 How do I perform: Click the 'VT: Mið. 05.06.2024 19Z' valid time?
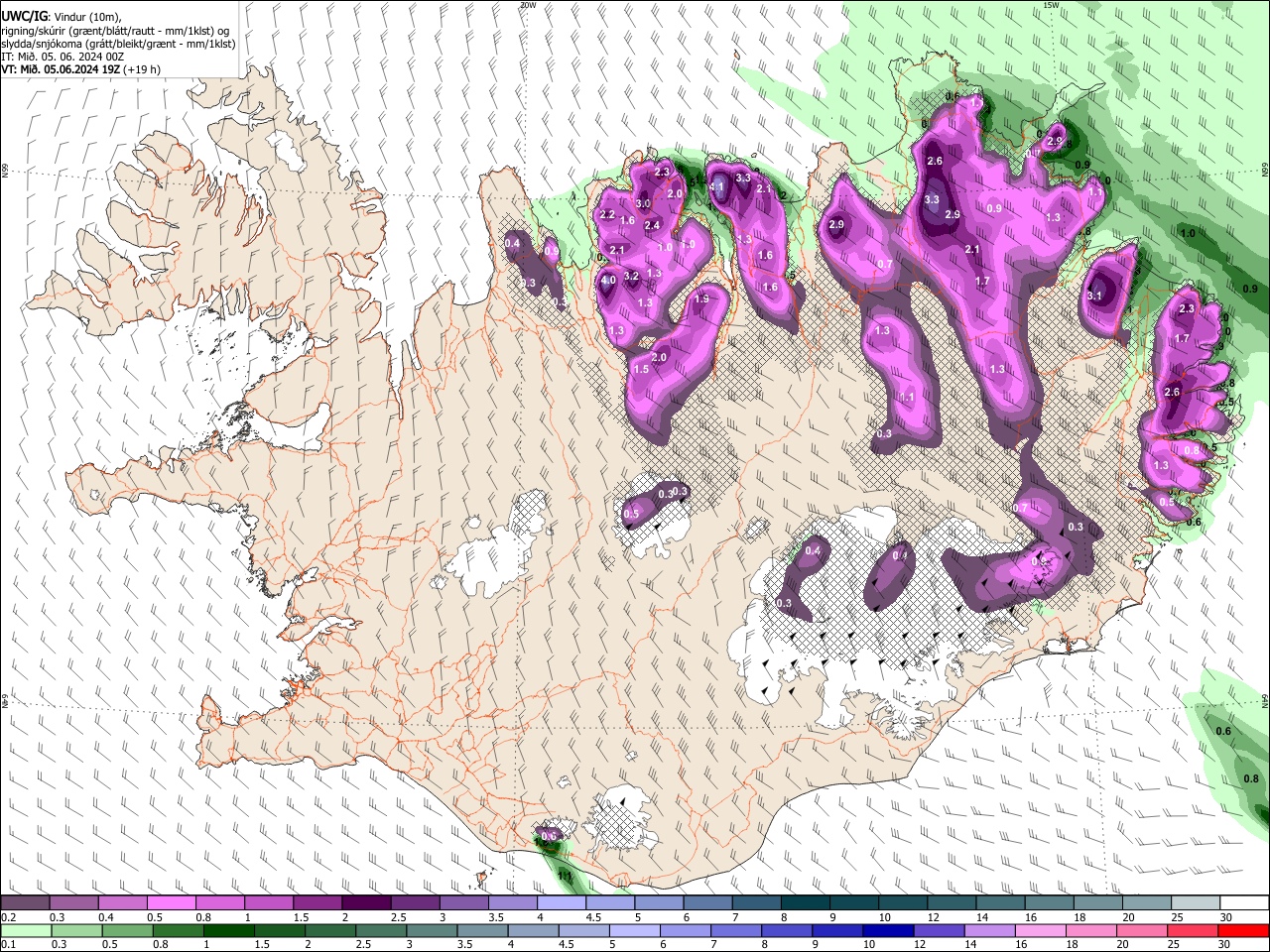coord(62,69)
